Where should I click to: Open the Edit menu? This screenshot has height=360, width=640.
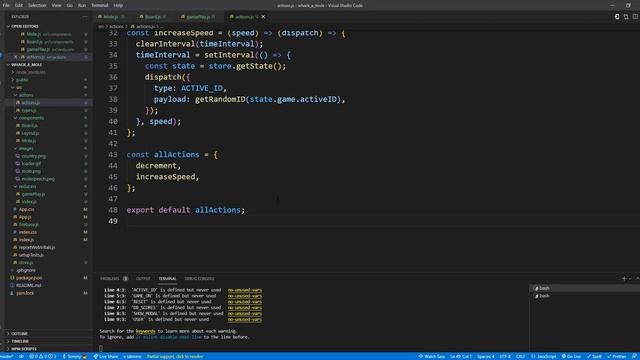coord(19,5)
